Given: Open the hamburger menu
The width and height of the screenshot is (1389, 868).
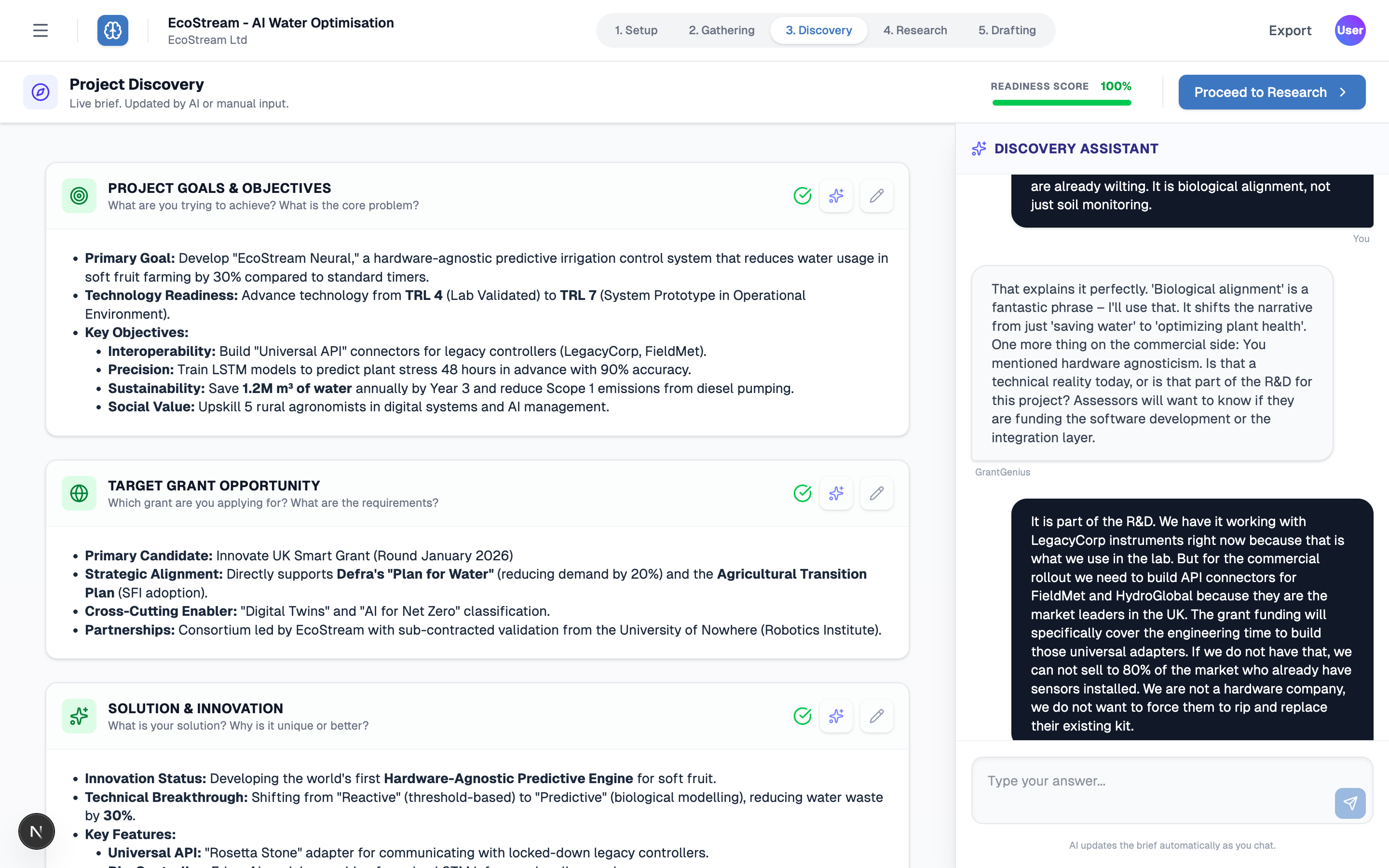Looking at the screenshot, I should pyautogui.click(x=40, y=30).
